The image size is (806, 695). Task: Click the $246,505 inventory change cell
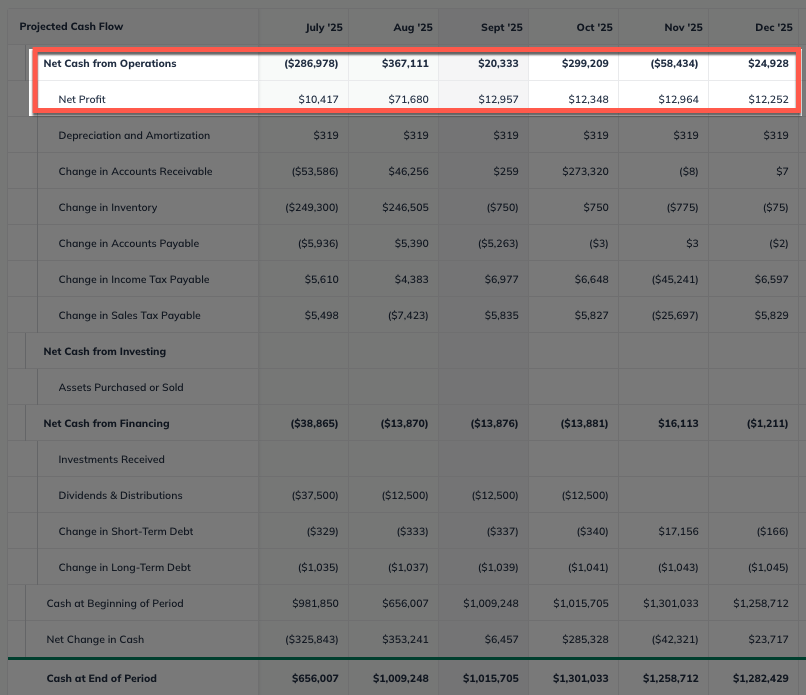point(405,207)
